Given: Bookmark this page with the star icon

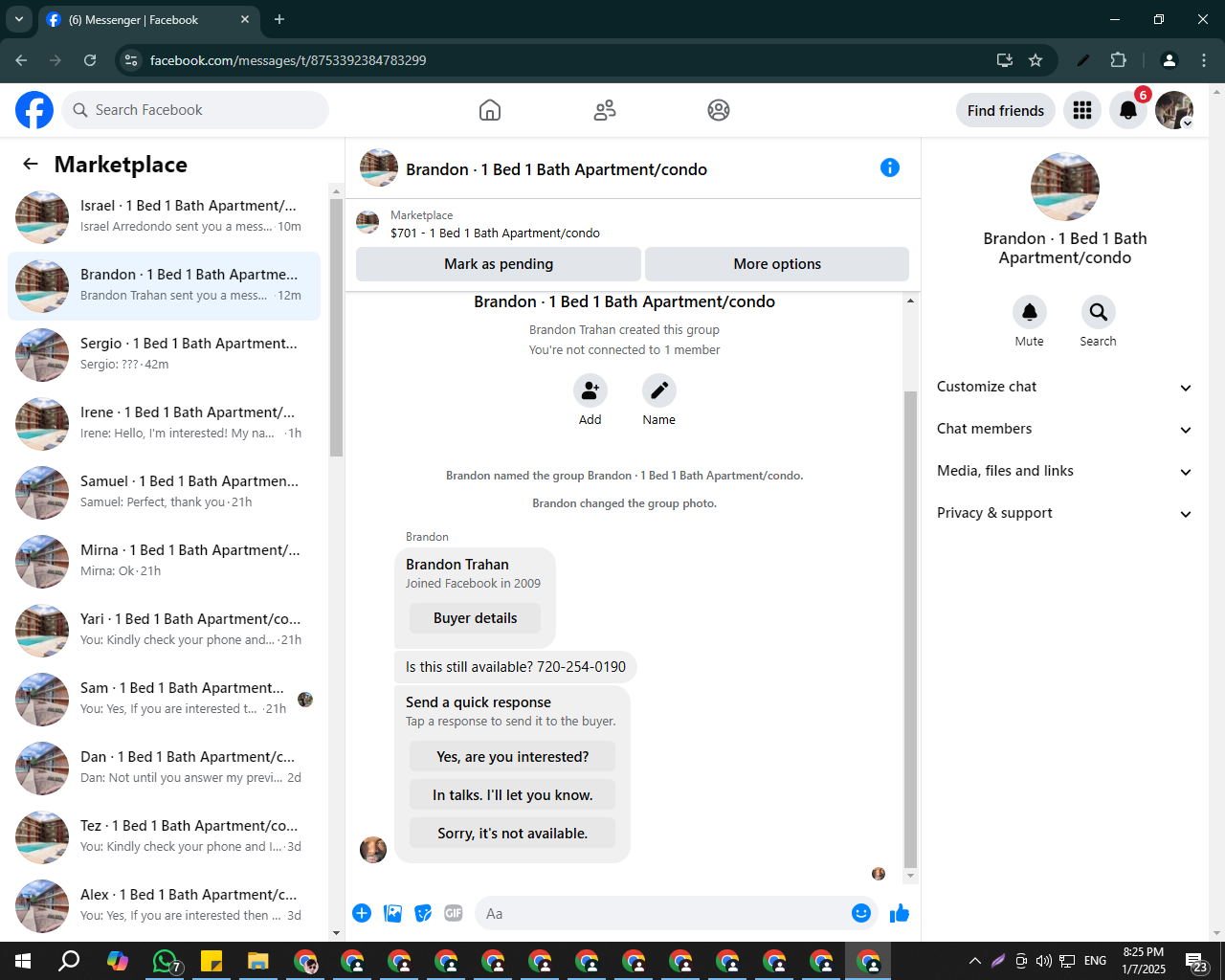Looking at the screenshot, I should 1036,60.
